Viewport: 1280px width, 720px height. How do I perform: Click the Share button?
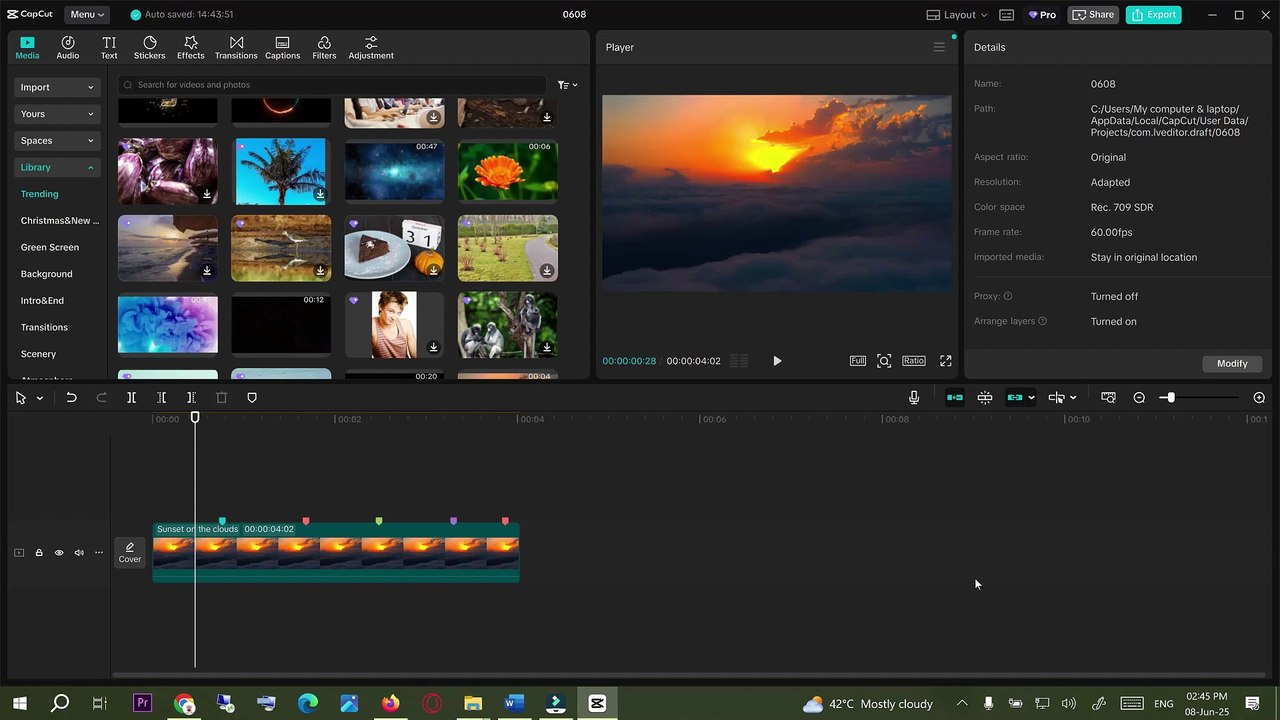pyautogui.click(x=1093, y=15)
